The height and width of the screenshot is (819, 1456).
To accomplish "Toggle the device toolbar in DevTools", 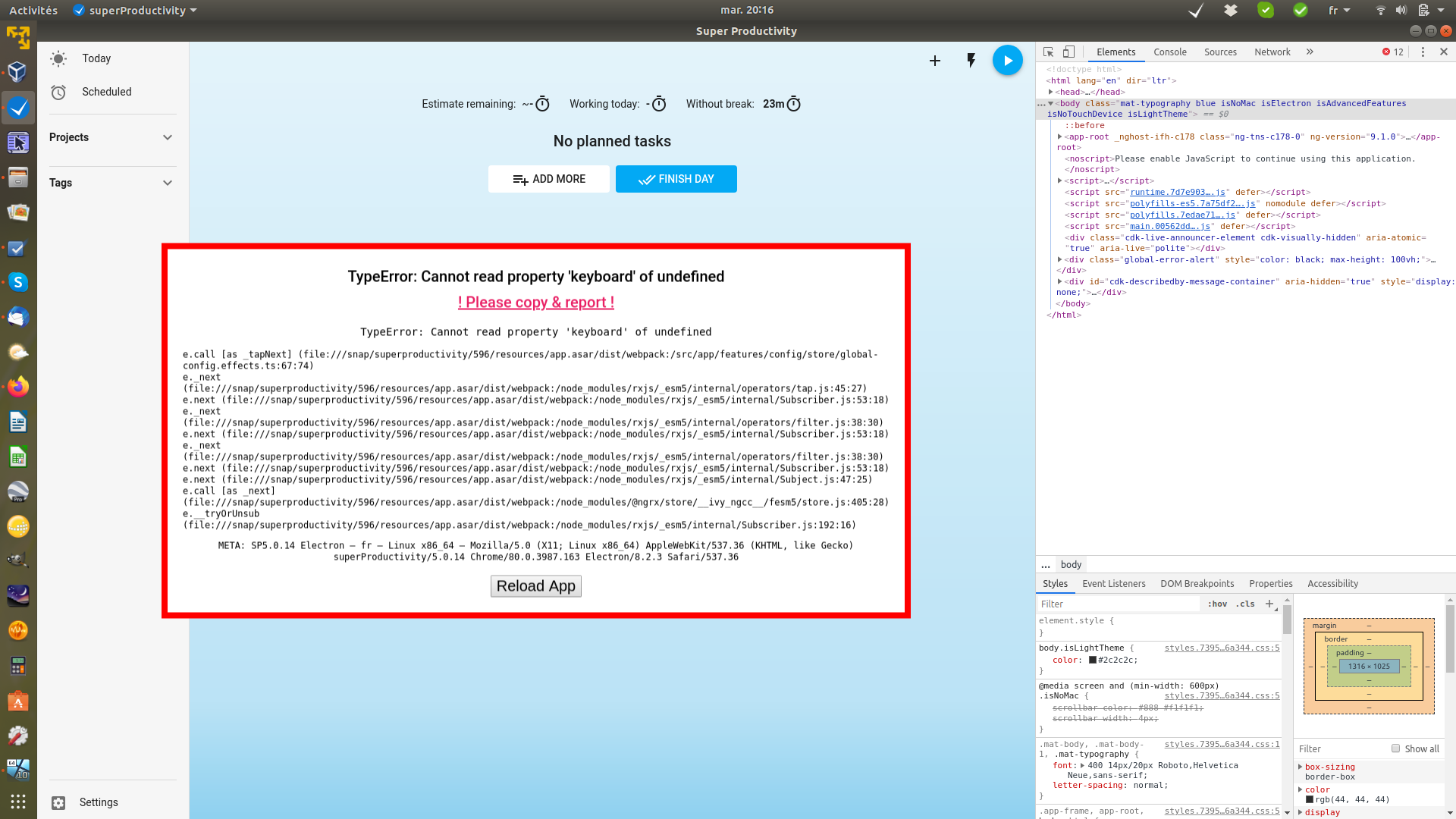I will tap(1068, 52).
